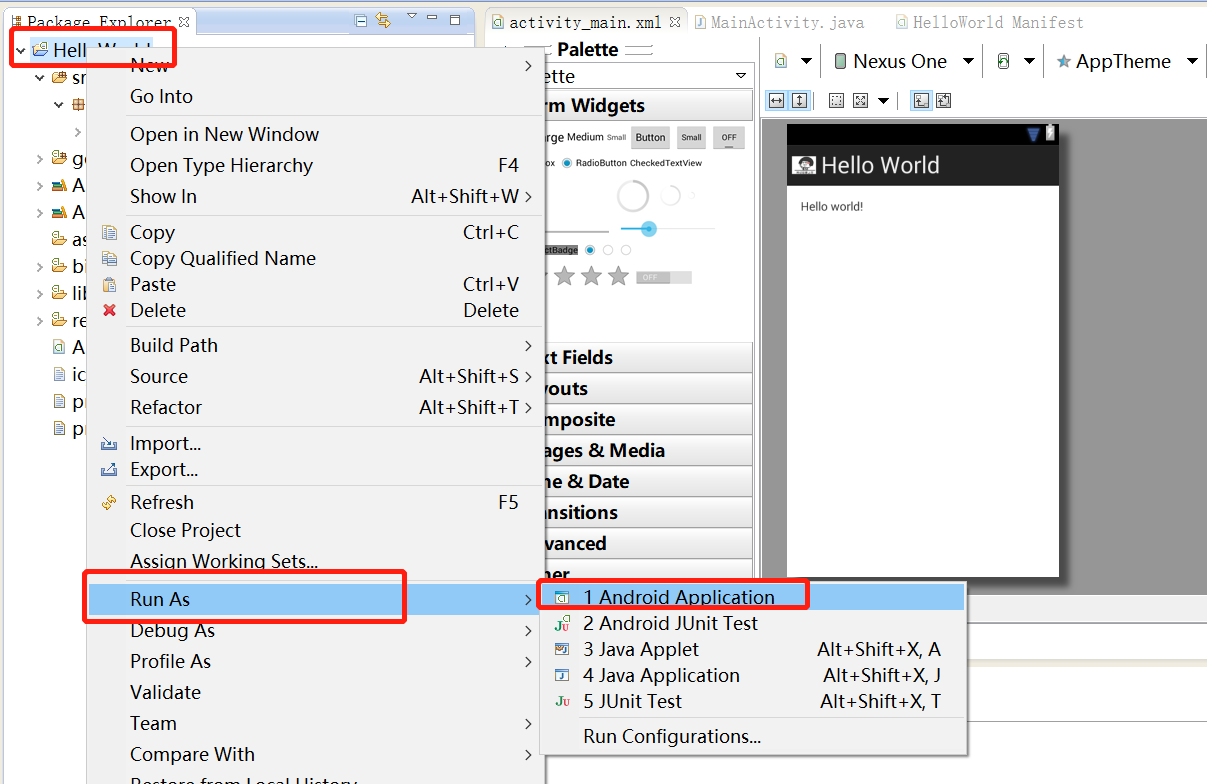This screenshot has width=1207, height=784.
Task: Open the Images & Media palette category
Action: (x=647, y=450)
